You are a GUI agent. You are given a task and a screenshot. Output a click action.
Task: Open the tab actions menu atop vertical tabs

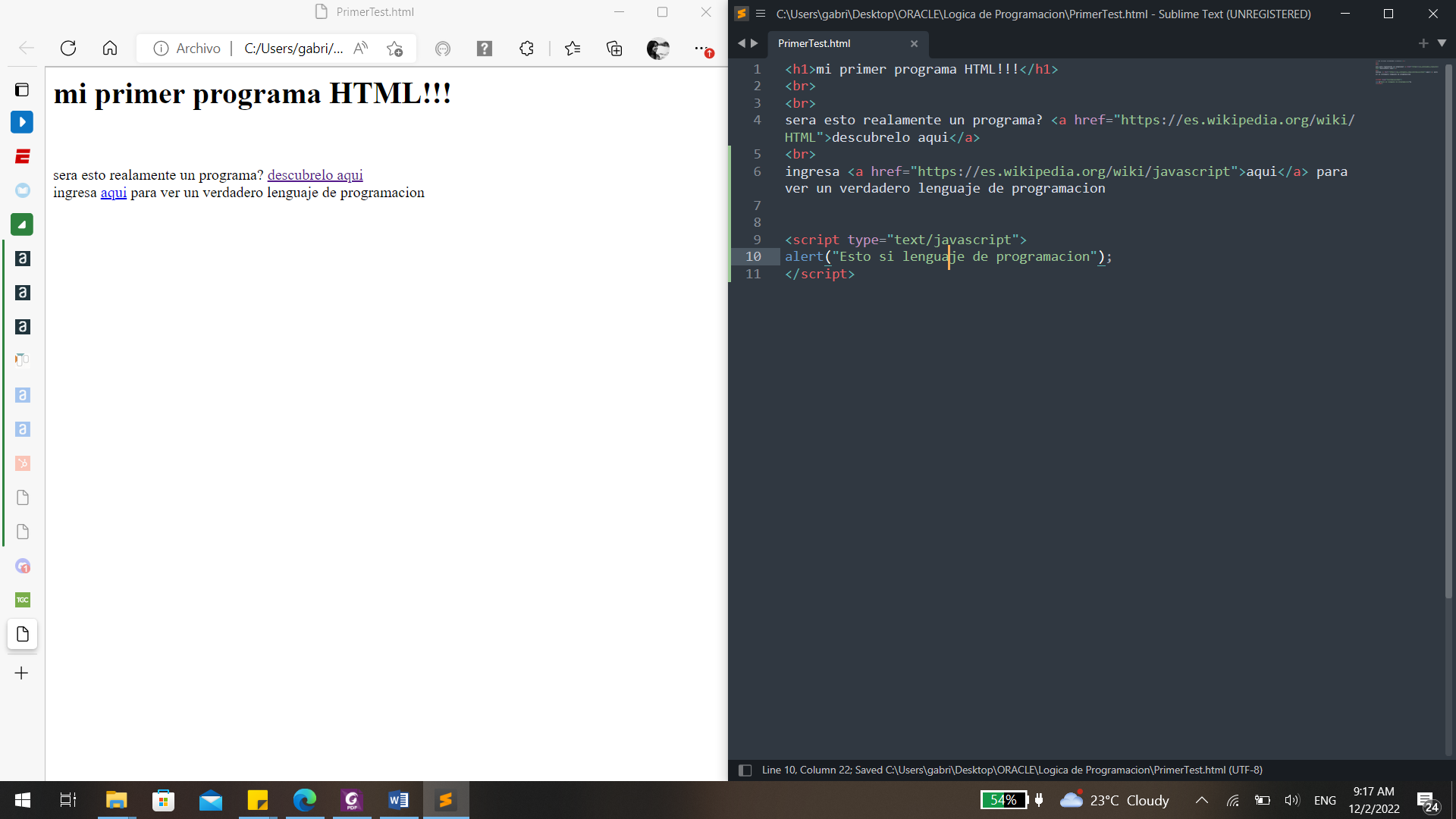pos(22,89)
